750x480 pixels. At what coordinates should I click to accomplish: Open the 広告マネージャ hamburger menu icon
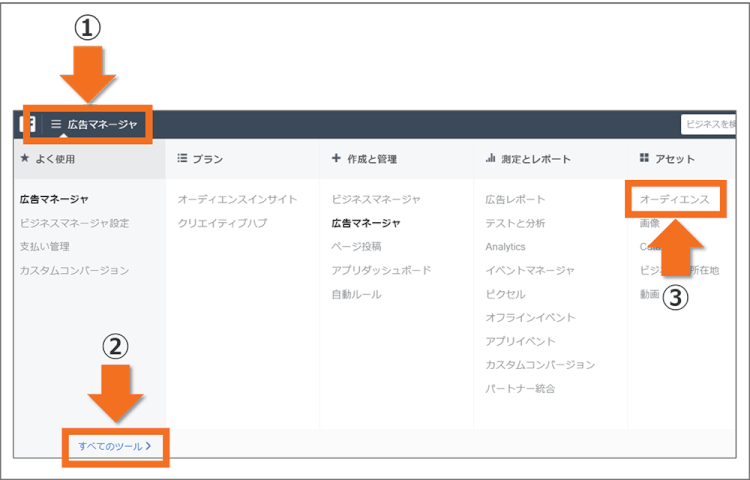56,124
